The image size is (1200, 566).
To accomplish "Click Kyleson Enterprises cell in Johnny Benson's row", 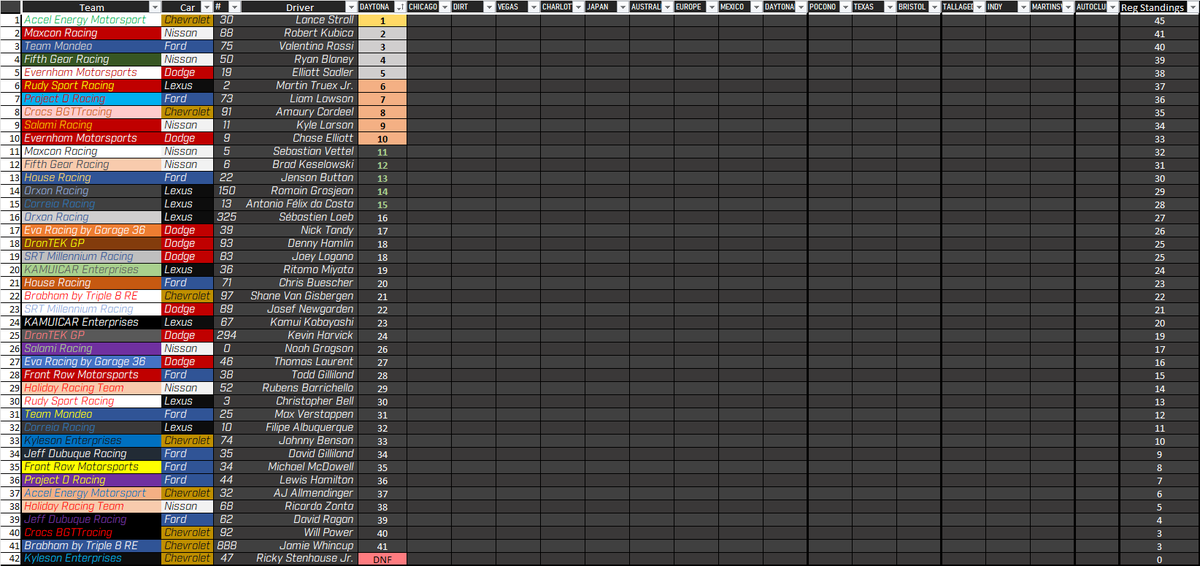I will click(x=90, y=440).
